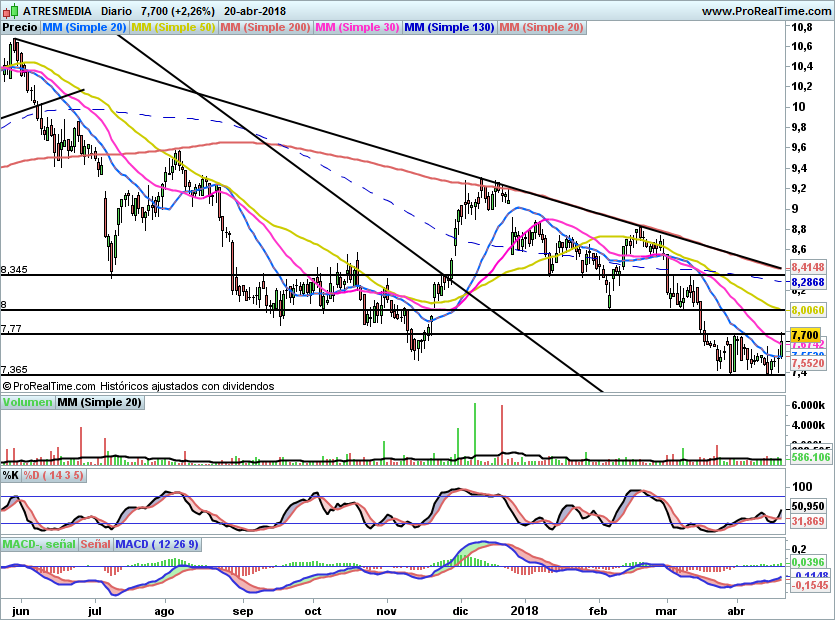This screenshot has height=620, width=835.
Task: Select the dark blue MM (Simple 130) label
Action: (x=449, y=28)
